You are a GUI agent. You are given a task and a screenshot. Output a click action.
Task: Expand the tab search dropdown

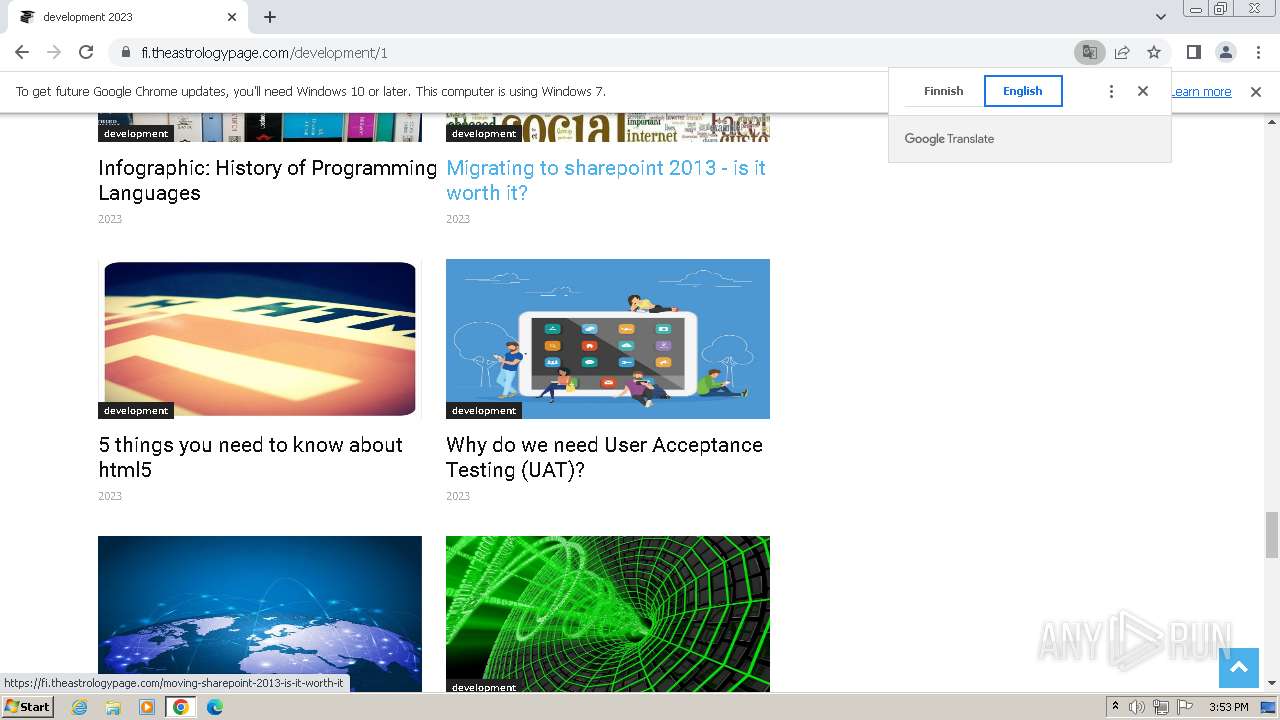(x=1160, y=17)
